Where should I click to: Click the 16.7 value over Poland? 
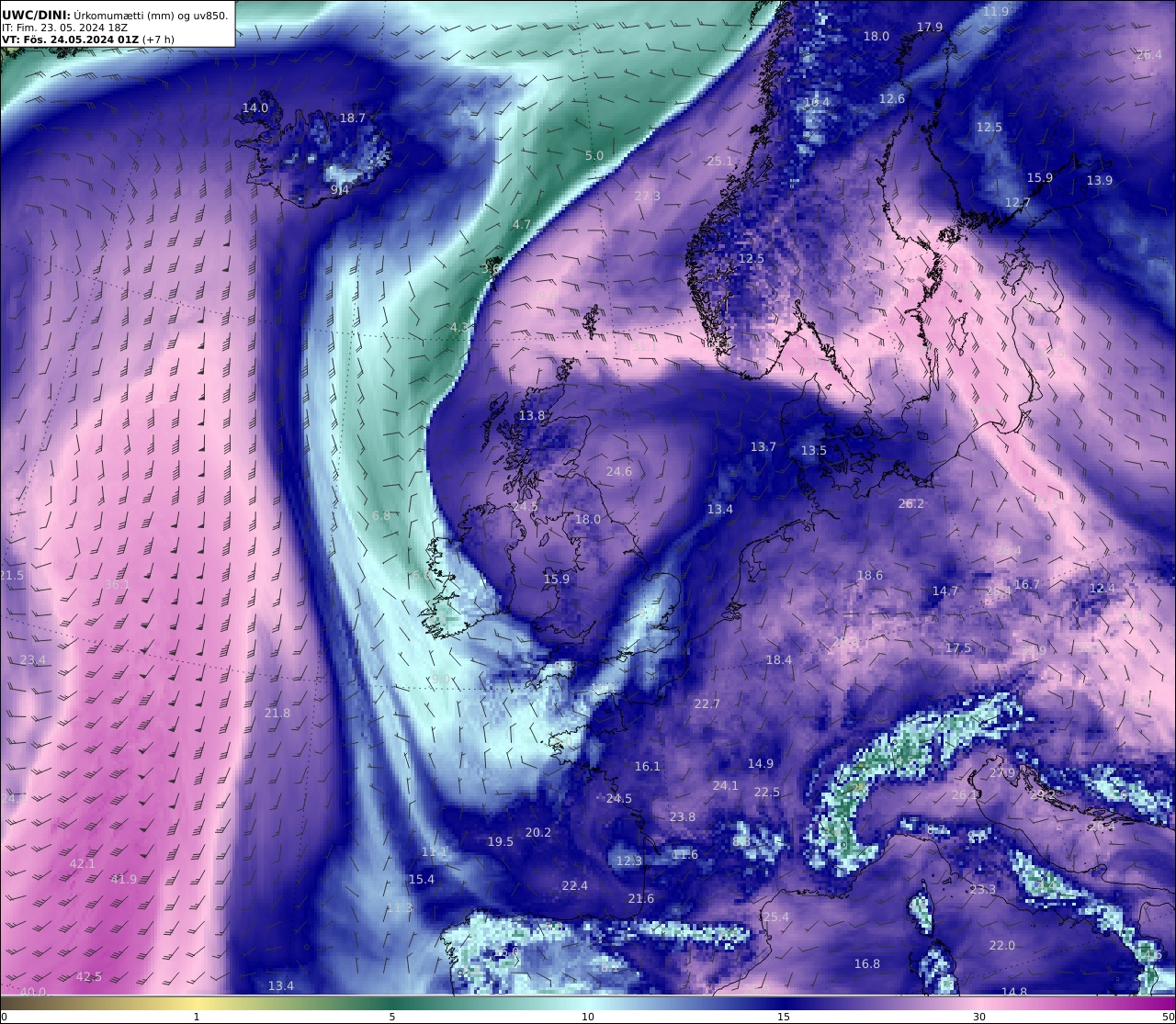1027,584
